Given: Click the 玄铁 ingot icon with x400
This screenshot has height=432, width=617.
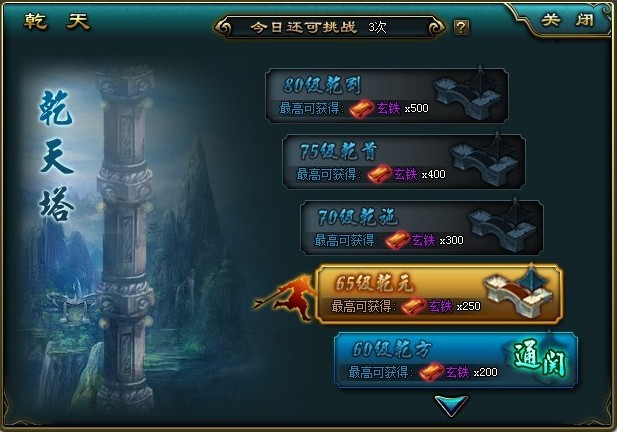Looking at the screenshot, I should tap(379, 175).
